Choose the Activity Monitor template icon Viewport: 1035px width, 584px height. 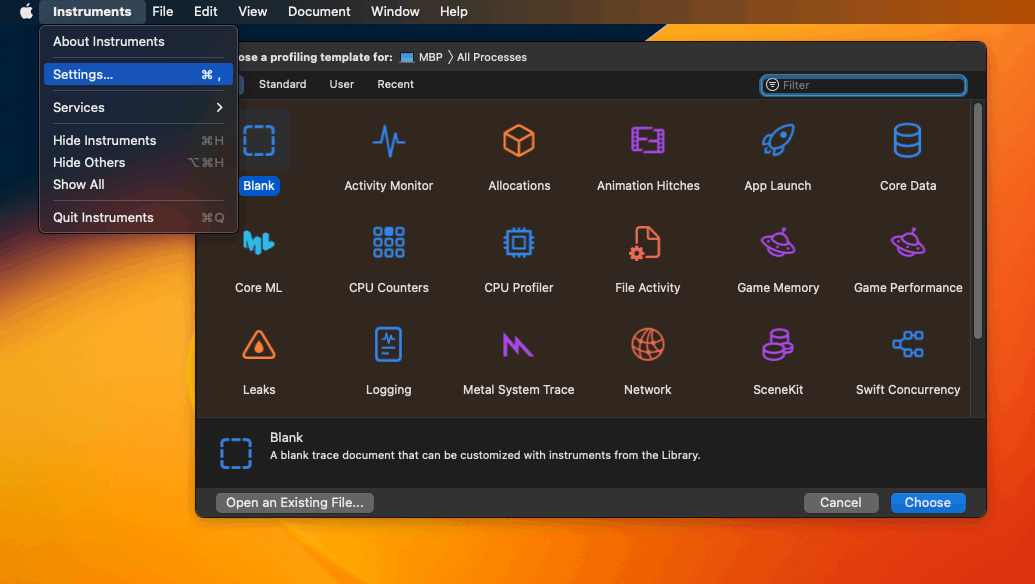pos(388,141)
